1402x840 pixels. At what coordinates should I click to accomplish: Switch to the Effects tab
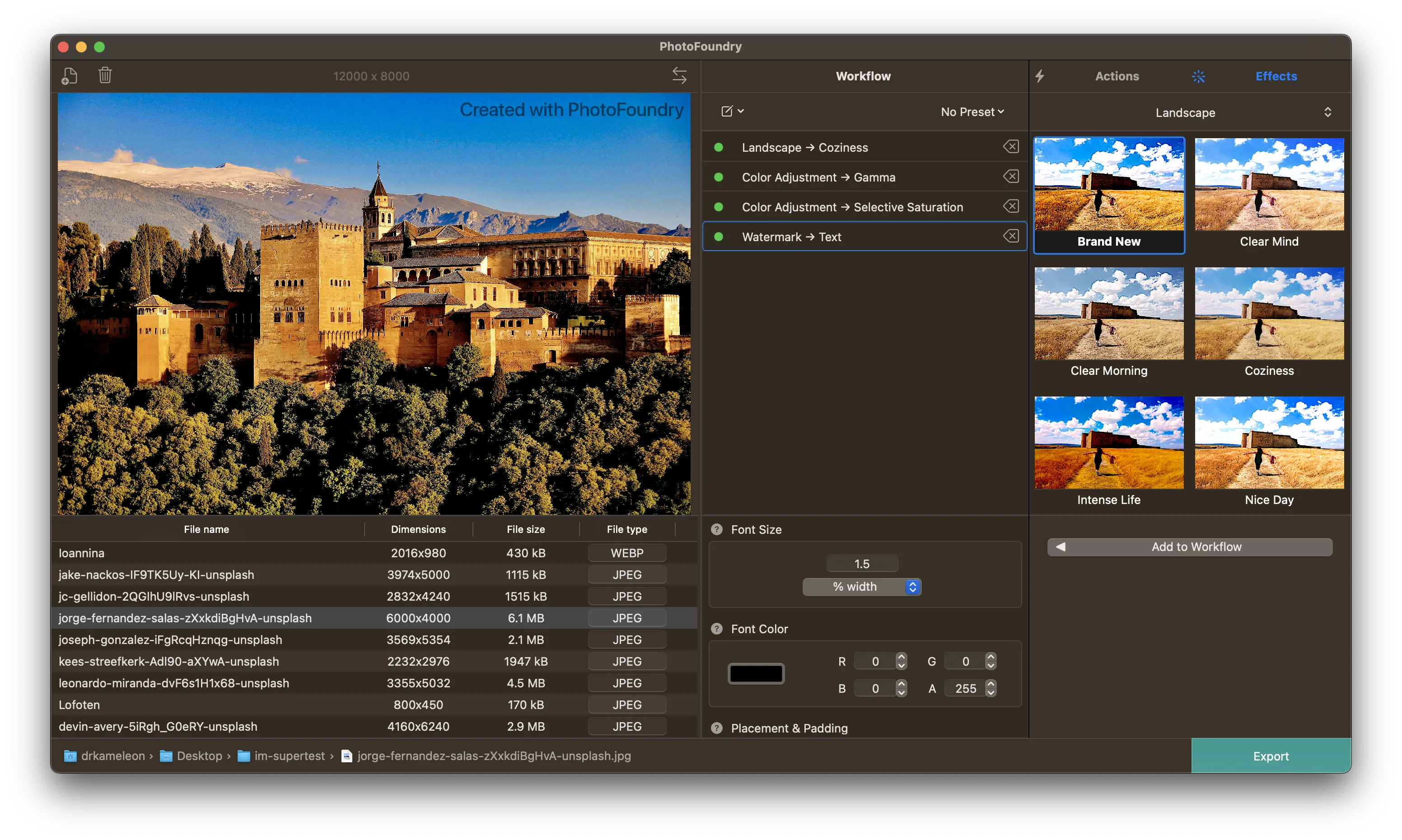click(x=1276, y=76)
